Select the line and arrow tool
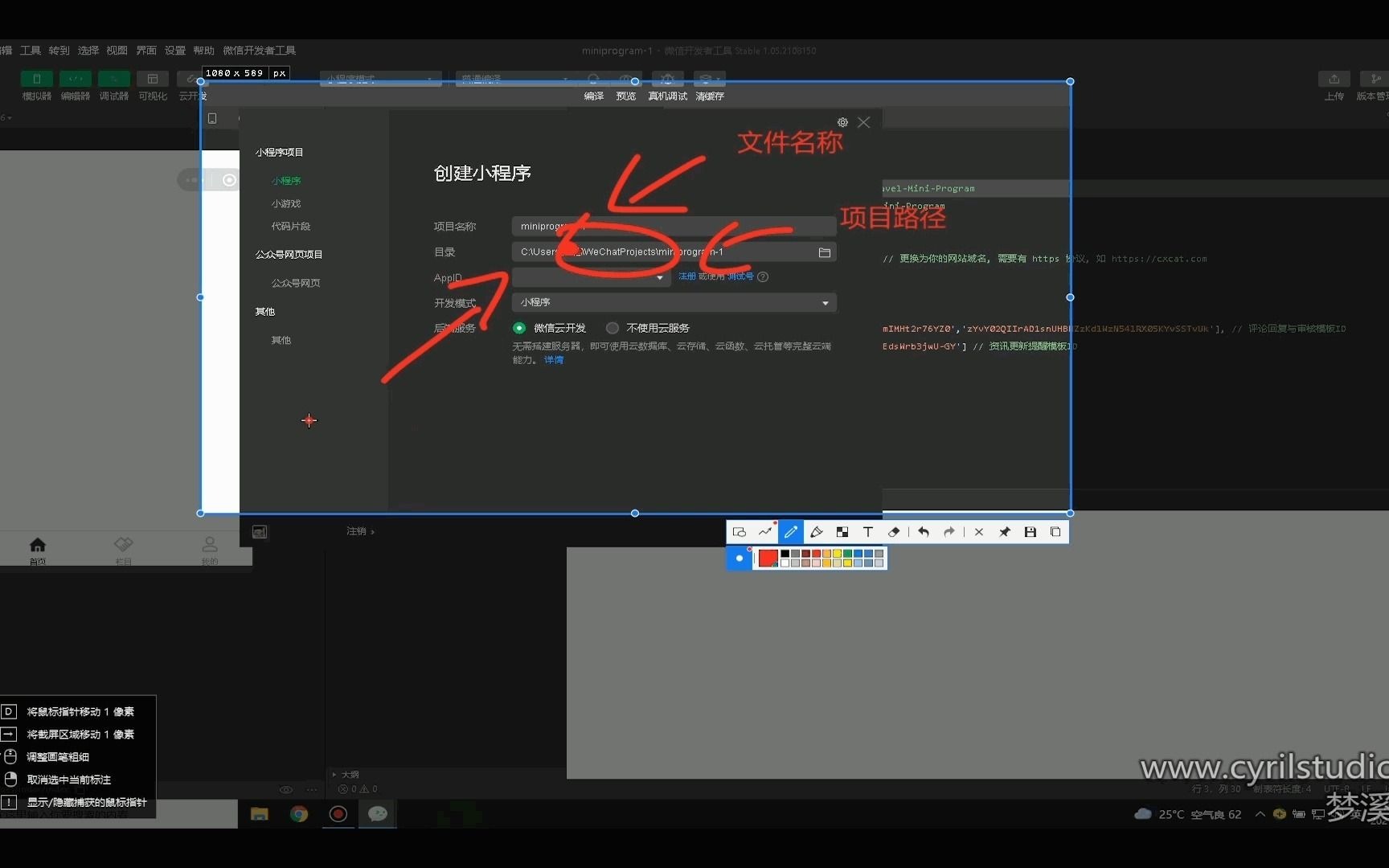Image resolution: width=1389 pixels, height=868 pixels. click(765, 532)
